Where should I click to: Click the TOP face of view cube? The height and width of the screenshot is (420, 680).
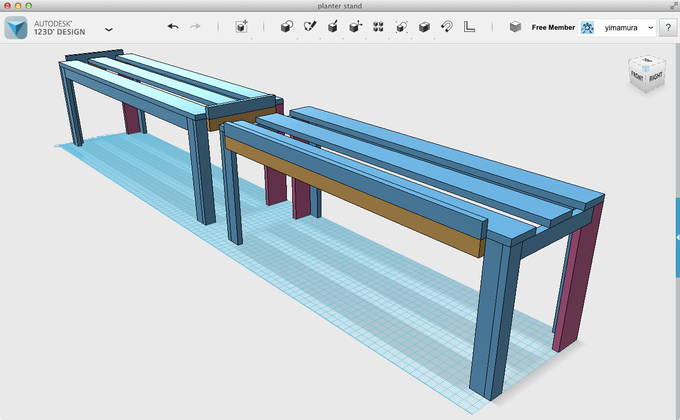tap(647, 61)
